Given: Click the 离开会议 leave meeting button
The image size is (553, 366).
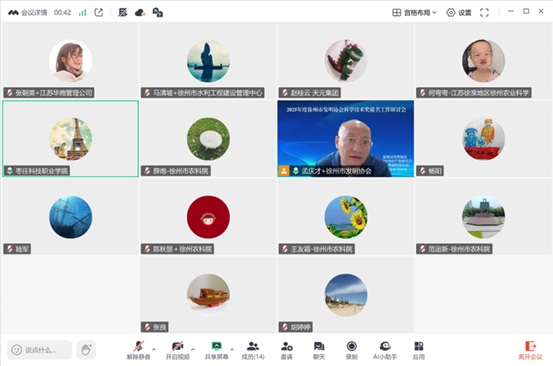Looking at the screenshot, I should pyautogui.click(x=530, y=350).
